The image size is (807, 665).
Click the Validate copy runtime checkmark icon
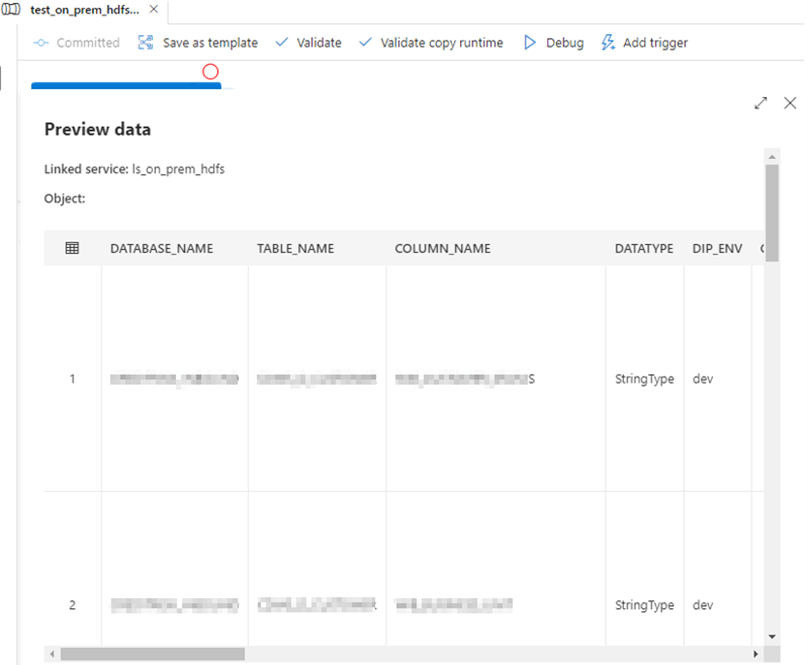pyautogui.click(x=365, y=43)
